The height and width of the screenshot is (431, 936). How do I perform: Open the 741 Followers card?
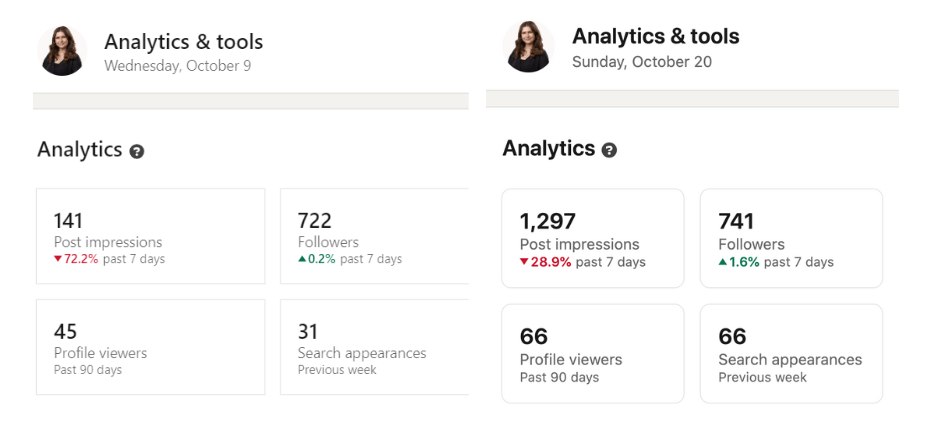(790, 238)
